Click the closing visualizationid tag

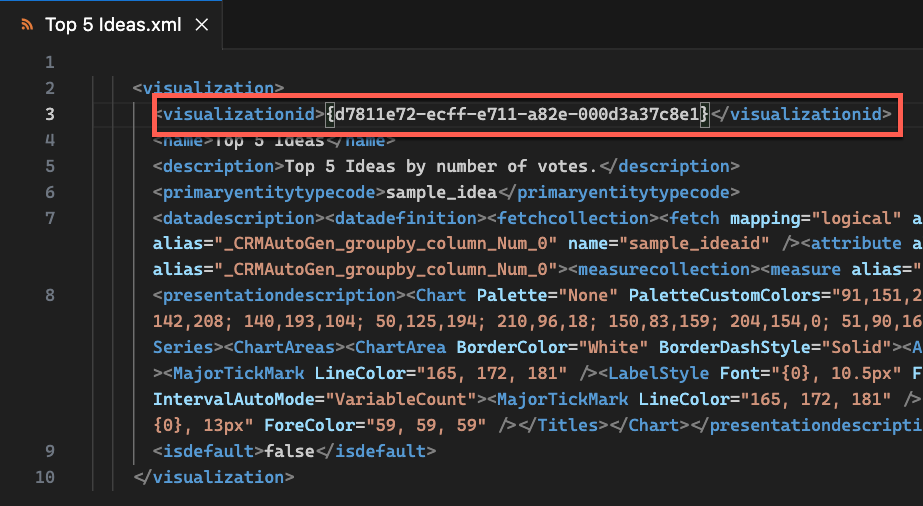tap(801, 114)
